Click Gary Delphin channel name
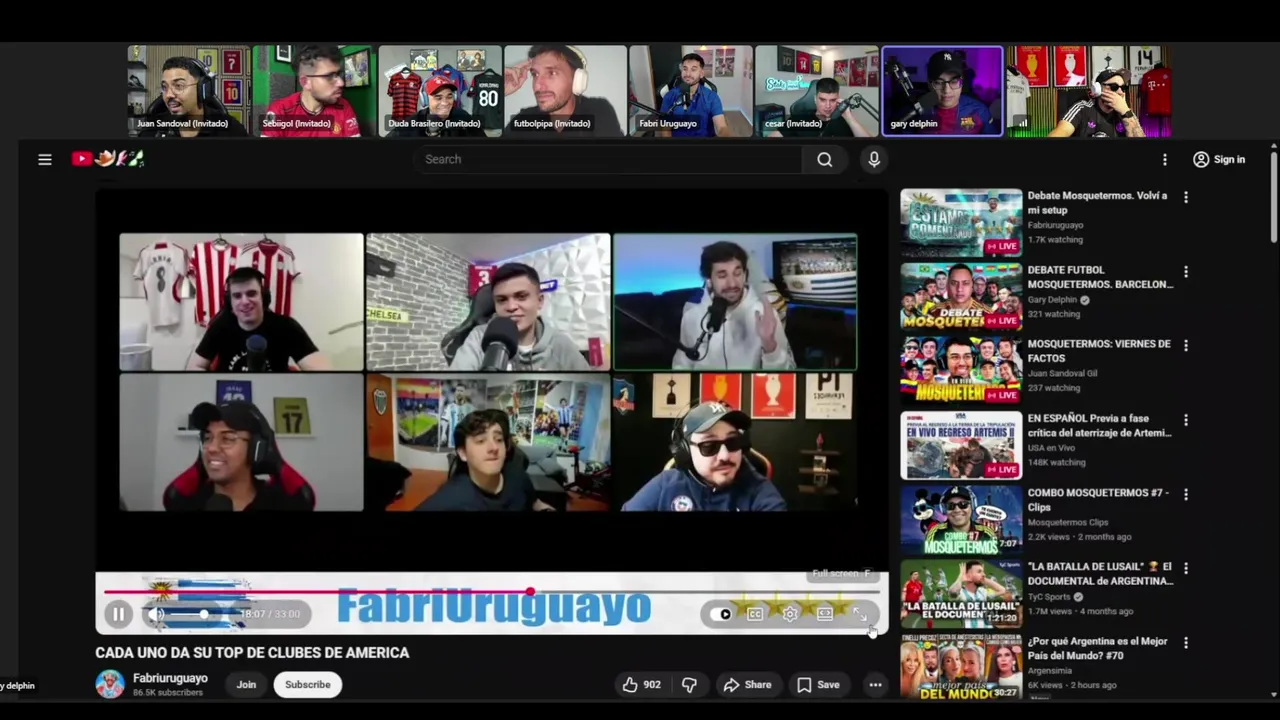1280x720 pixels. coord(1052,300)
